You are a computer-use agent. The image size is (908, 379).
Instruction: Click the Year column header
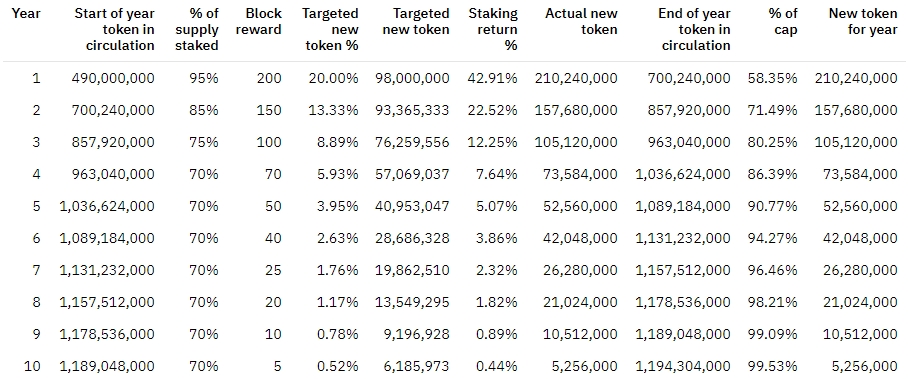point(26,13)
